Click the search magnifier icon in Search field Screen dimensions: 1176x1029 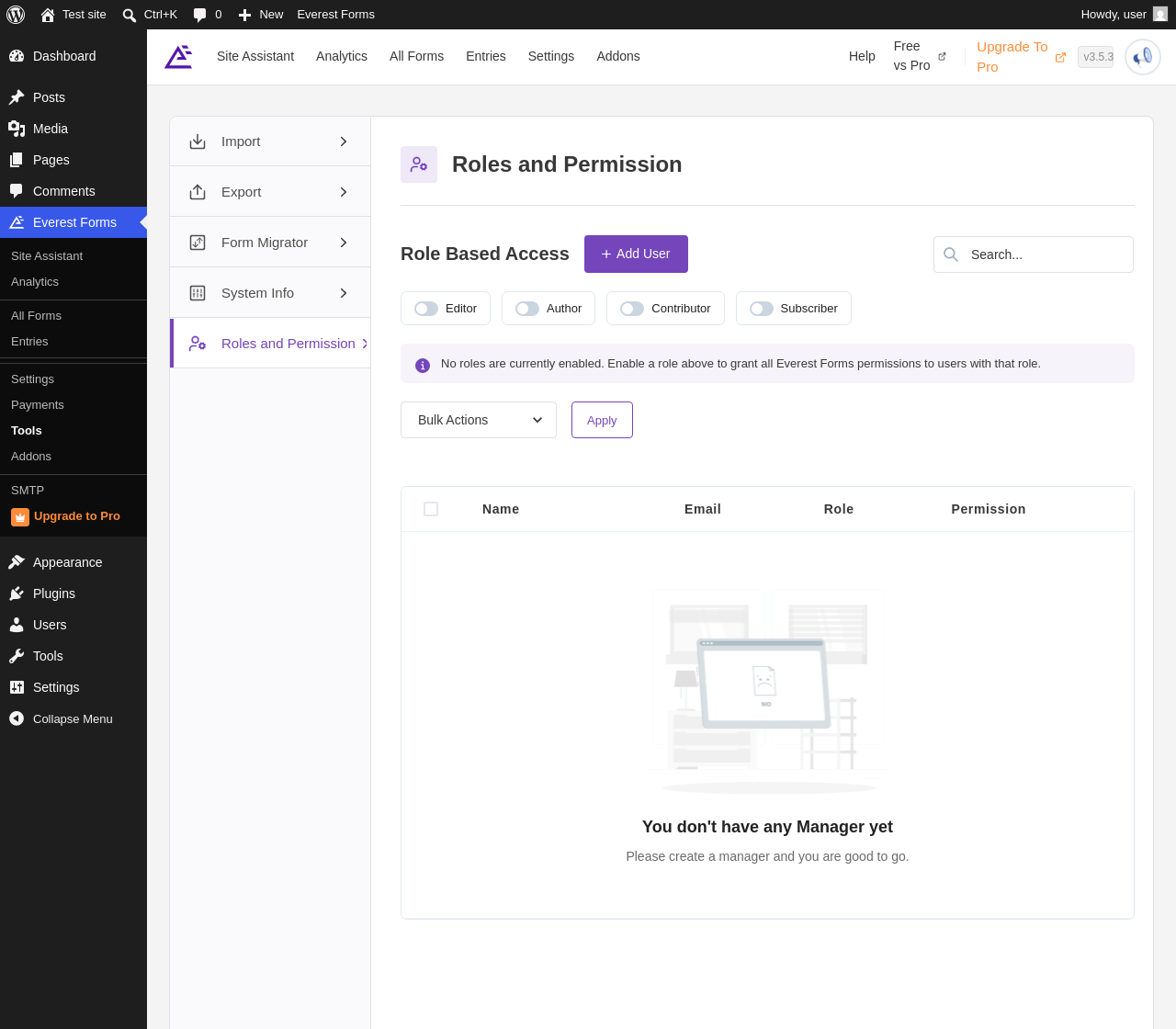tap(951, 254)
